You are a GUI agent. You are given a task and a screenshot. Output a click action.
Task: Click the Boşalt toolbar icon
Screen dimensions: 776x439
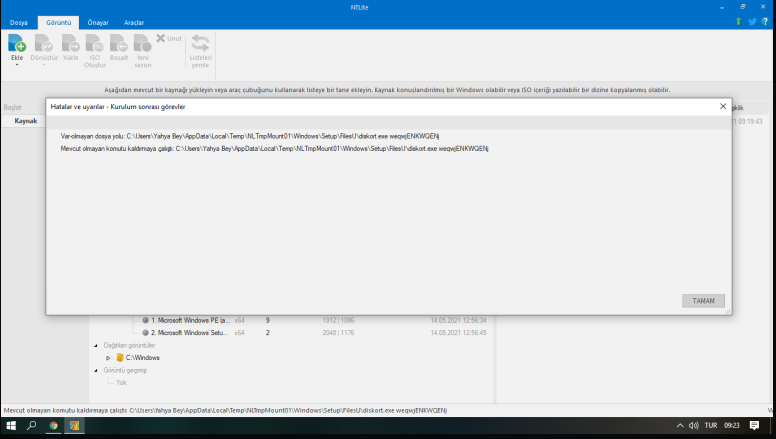pyautogui.click(x=119, y=43)
